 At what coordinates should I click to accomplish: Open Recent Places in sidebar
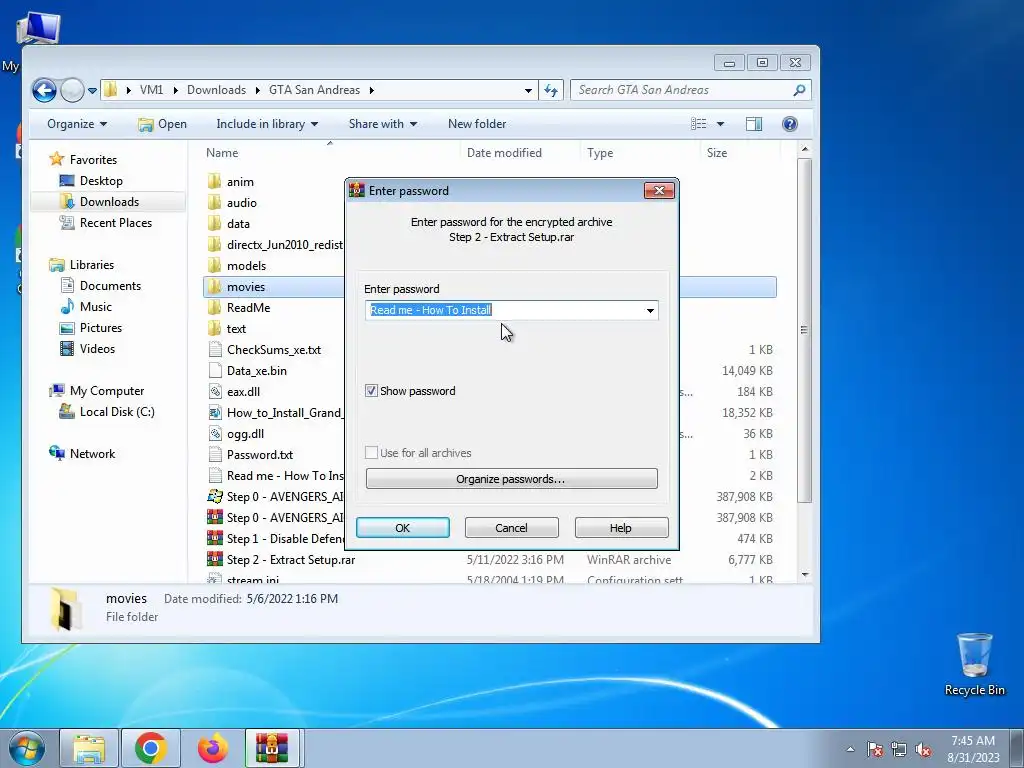[116, 223]
